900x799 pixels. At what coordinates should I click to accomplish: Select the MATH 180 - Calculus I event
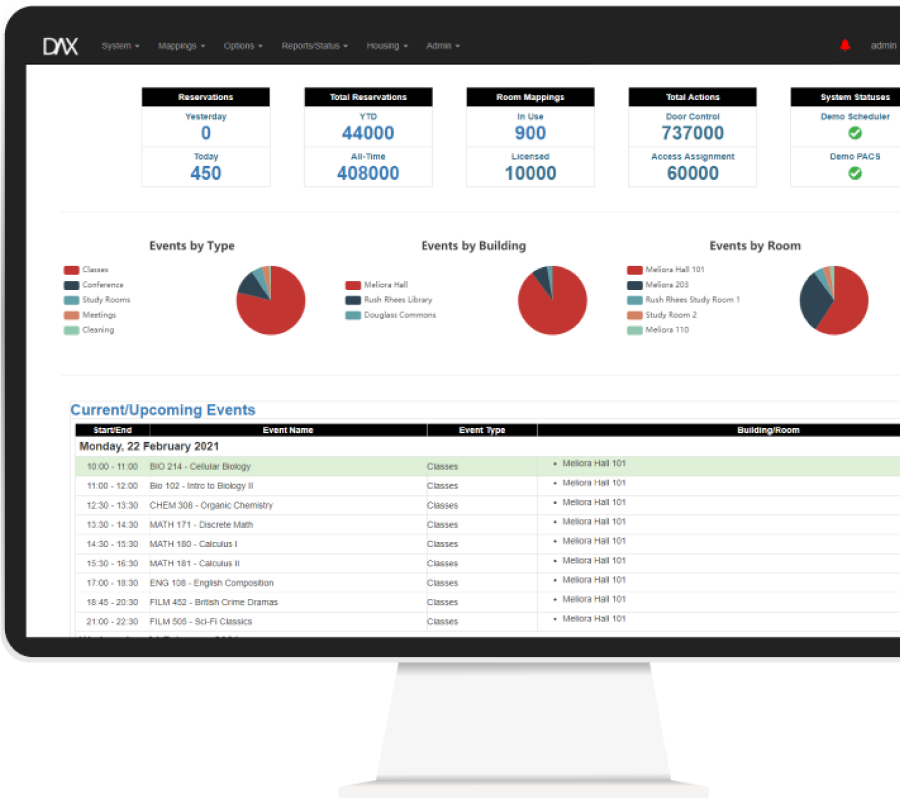click(x=193, y=544)
